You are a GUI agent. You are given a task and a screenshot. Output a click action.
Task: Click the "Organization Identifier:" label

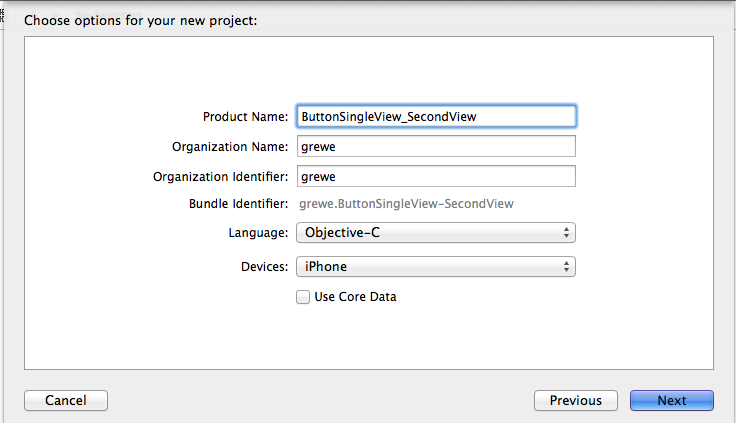click(x=221, y=176)
